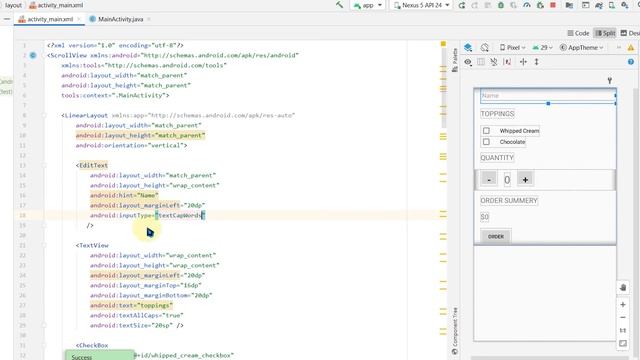Open the API 29 version dropdown

(542, 48)
